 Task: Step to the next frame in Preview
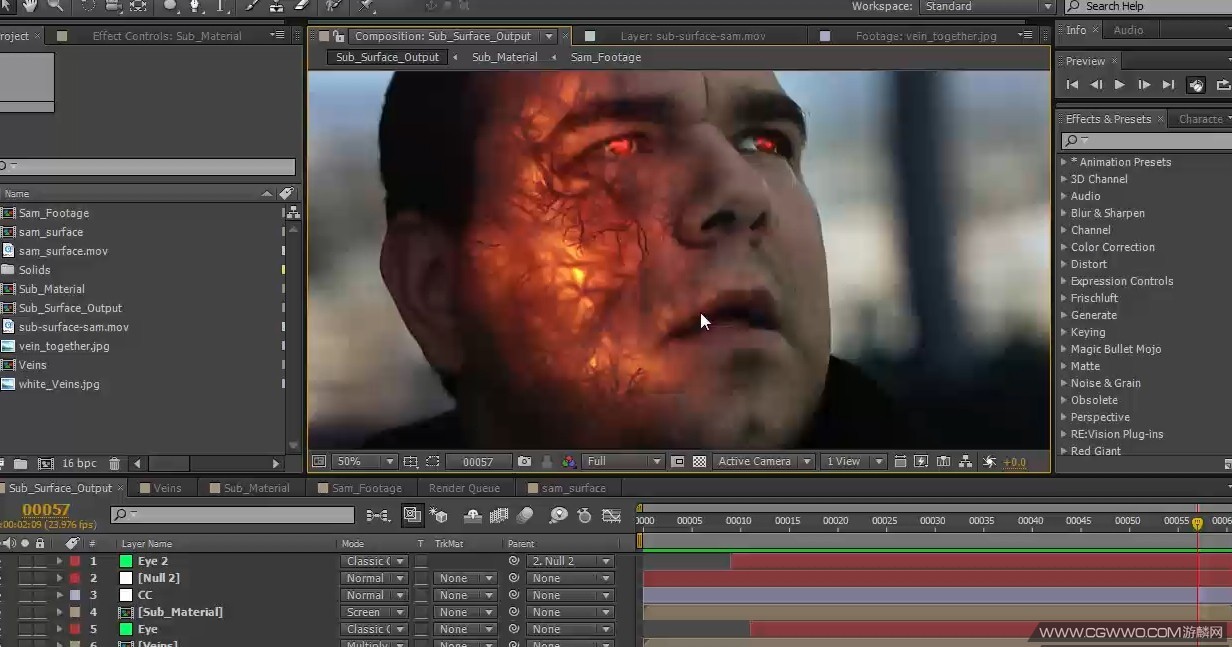(x=1144, y=85)
